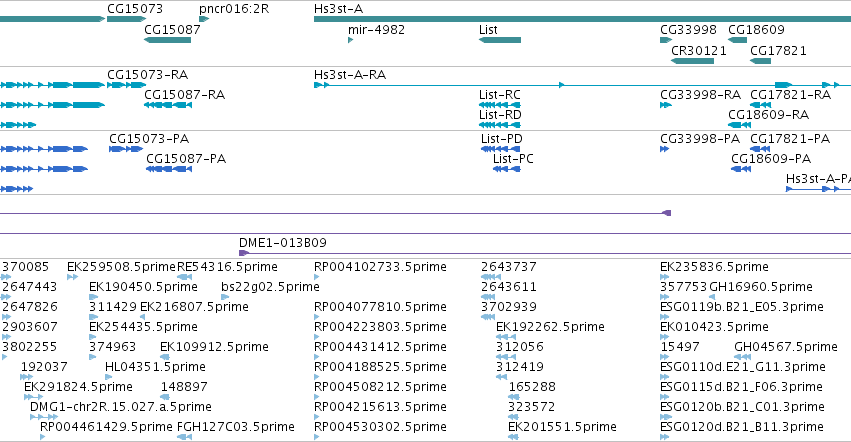Select the List-RC transcript exons

coord(500,105)
